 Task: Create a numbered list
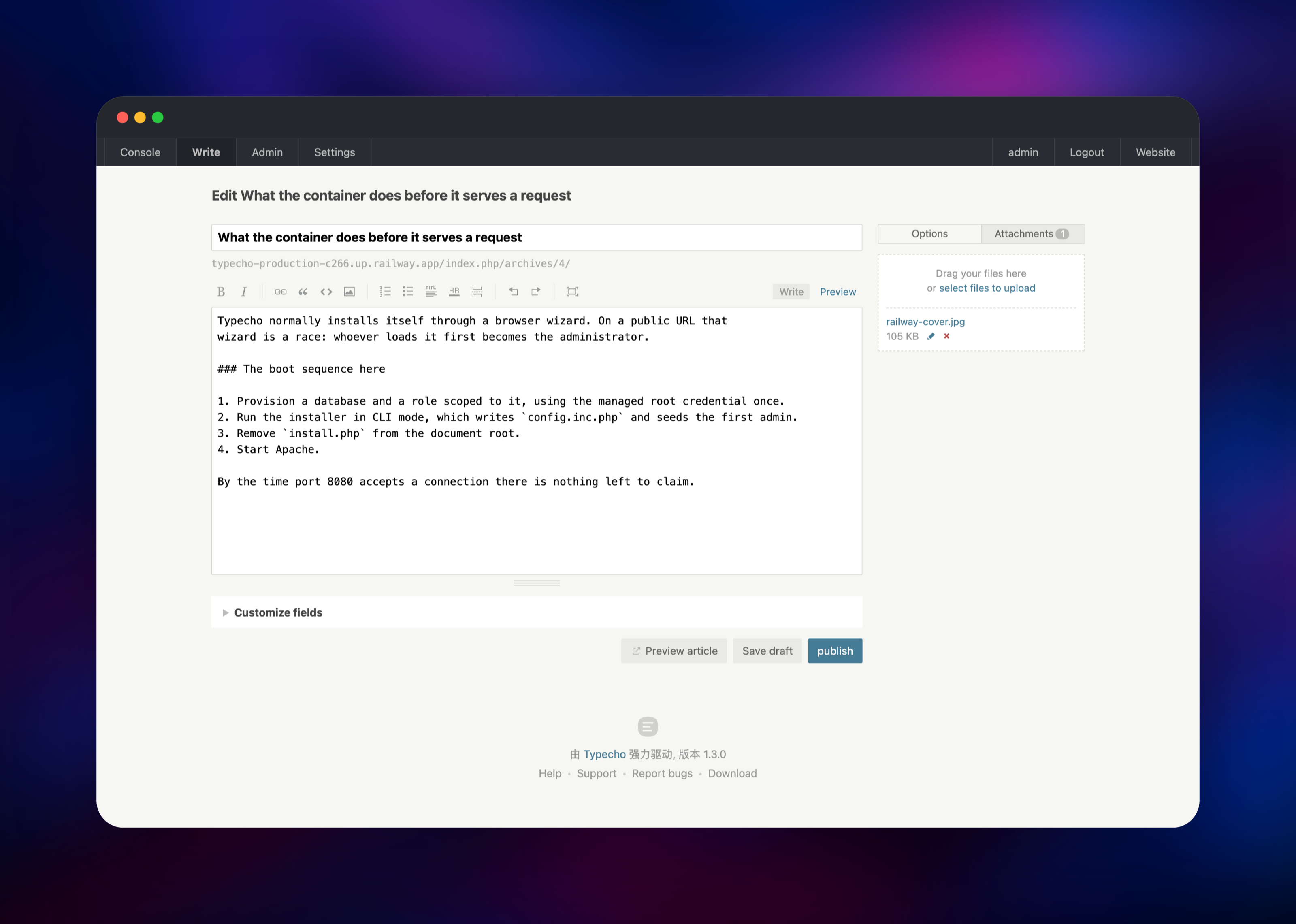tap(385, 291)
